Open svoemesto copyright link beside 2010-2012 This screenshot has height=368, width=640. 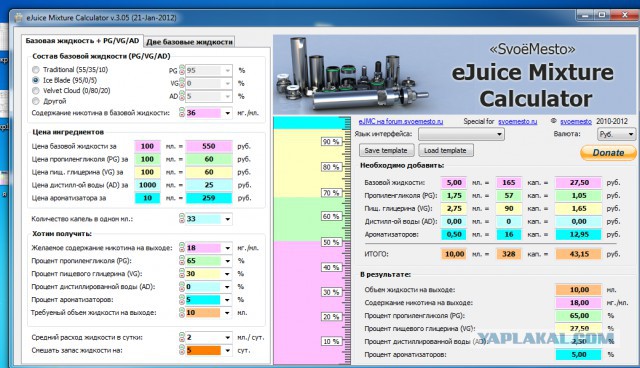pos(576,121)
